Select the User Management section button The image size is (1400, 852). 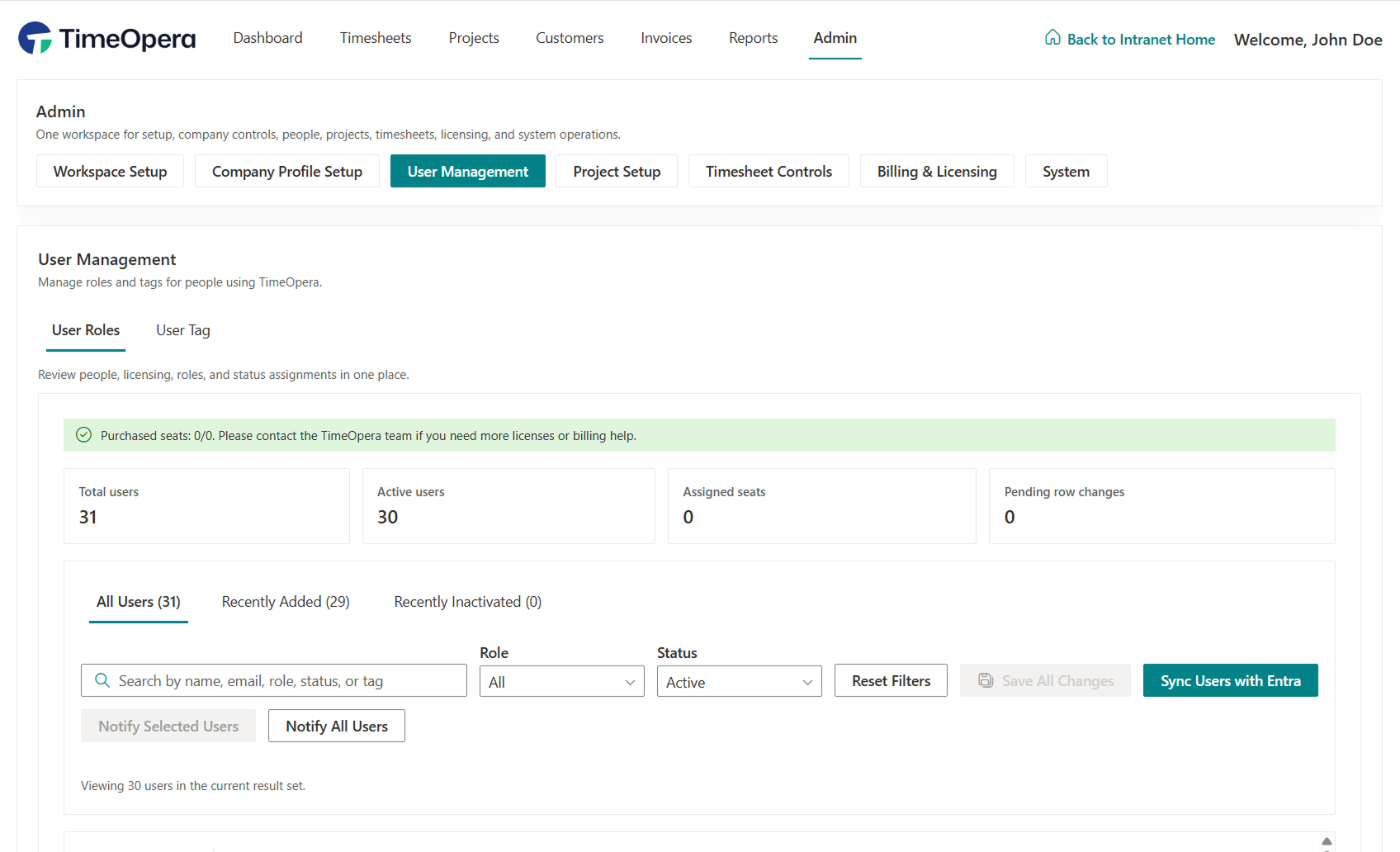pyautogui.click(x=468, y=171)
